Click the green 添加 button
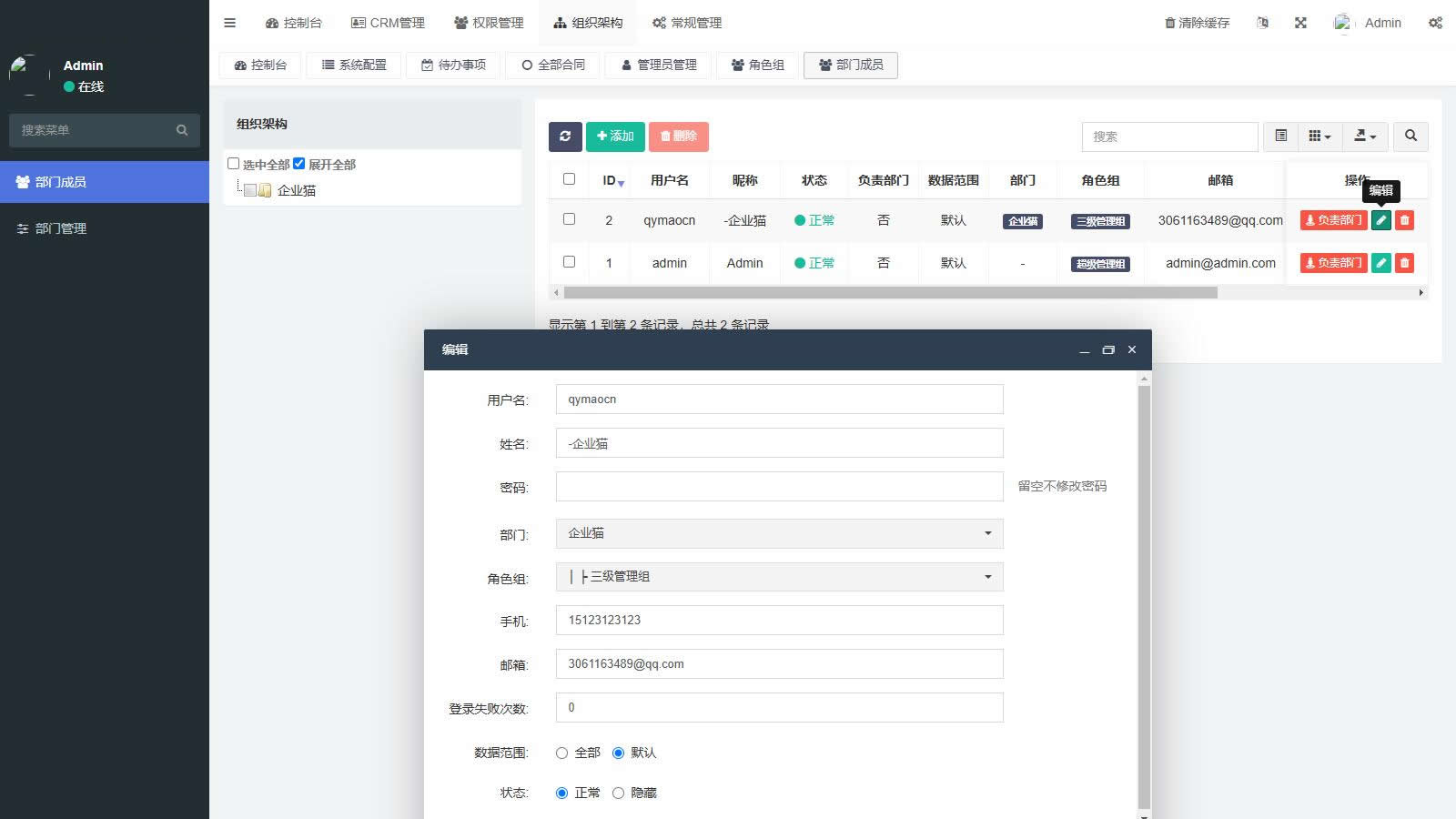Screen dimensions: 1456x819 [615, 136]
